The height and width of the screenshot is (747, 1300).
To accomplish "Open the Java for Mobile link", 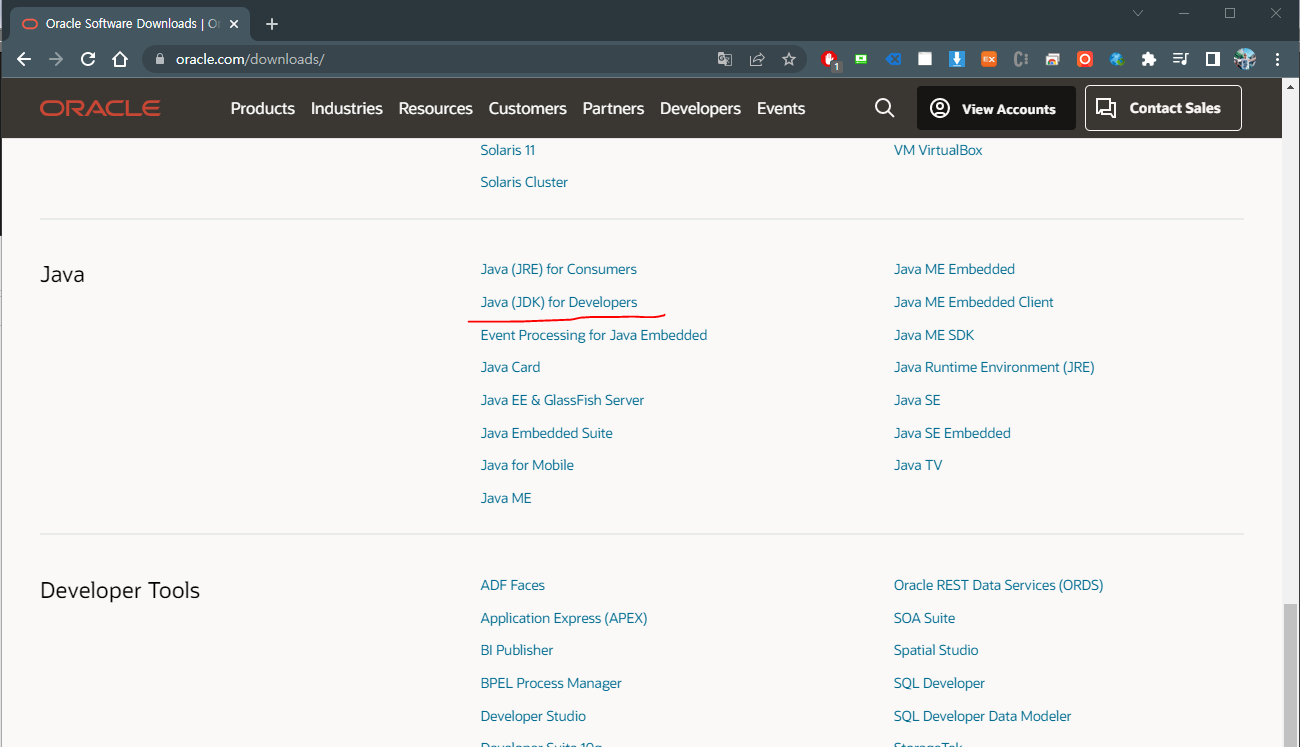I will (x=527, y=465).
